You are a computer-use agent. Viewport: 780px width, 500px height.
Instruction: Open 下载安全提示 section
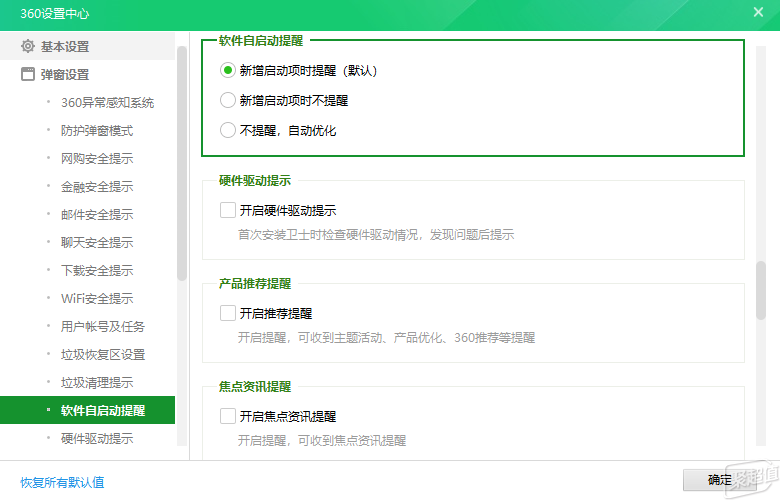(x=97, y=270)
